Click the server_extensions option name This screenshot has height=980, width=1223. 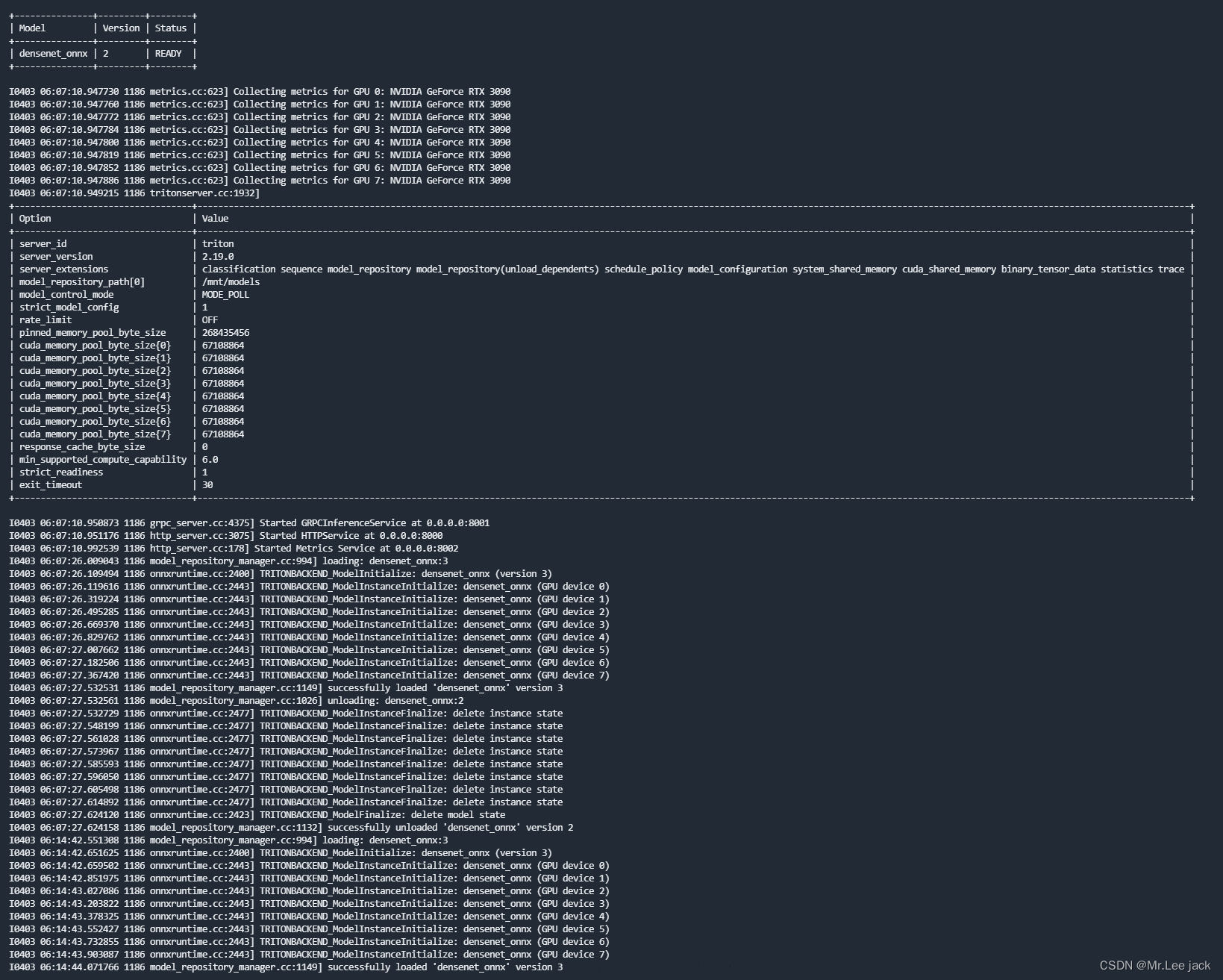tap(63, 269)
